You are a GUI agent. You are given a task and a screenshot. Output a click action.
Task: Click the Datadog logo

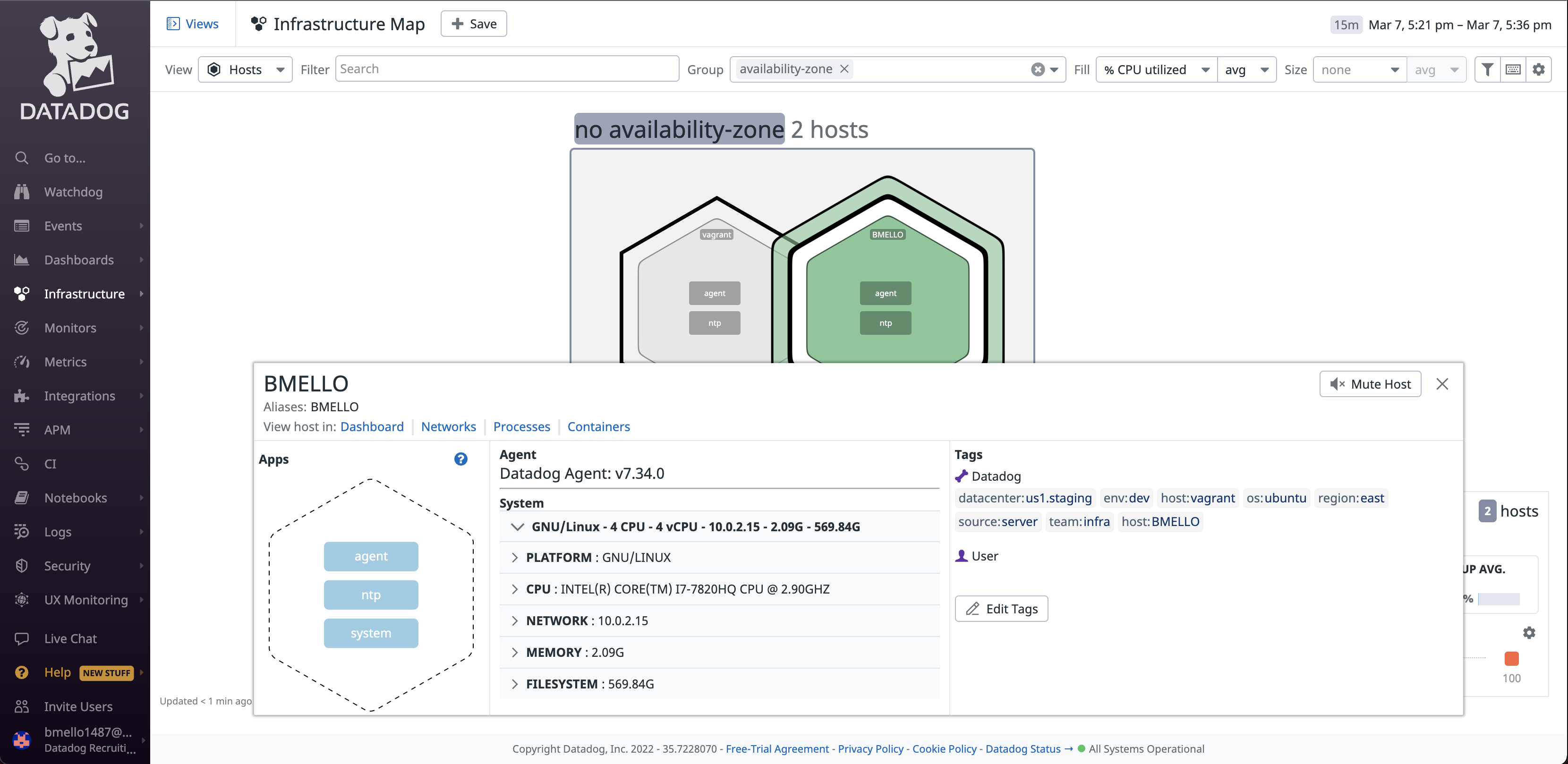click(75, 66)
